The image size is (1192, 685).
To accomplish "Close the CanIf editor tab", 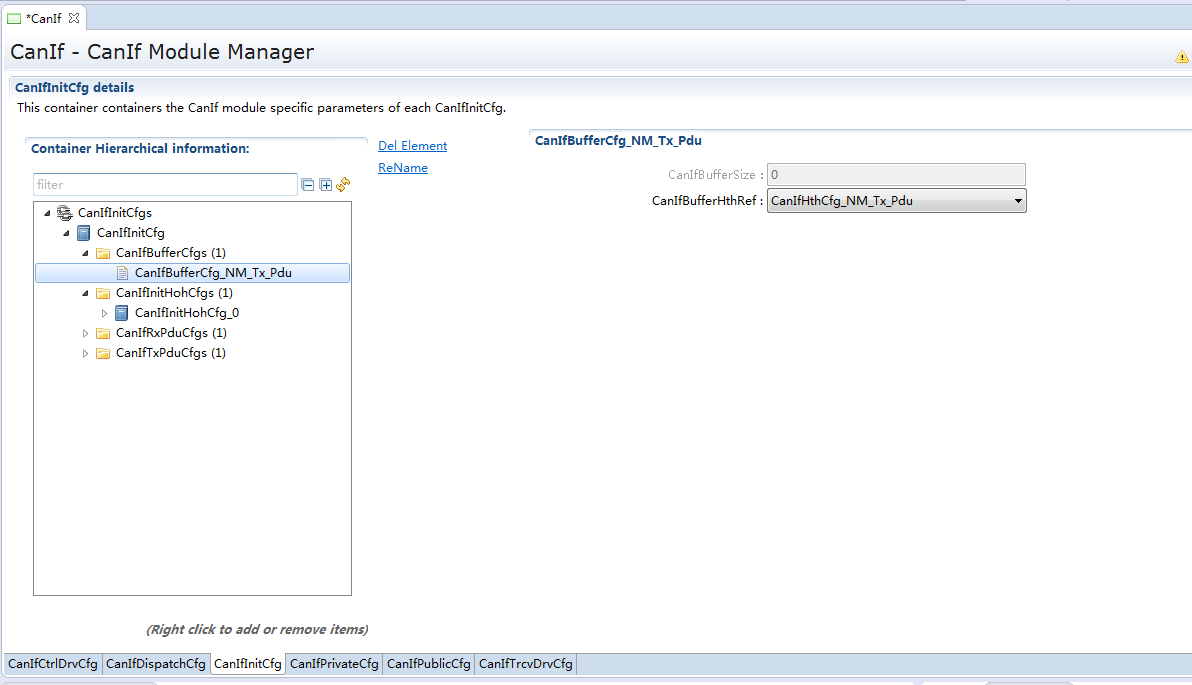I will click(x=74, y=18).
